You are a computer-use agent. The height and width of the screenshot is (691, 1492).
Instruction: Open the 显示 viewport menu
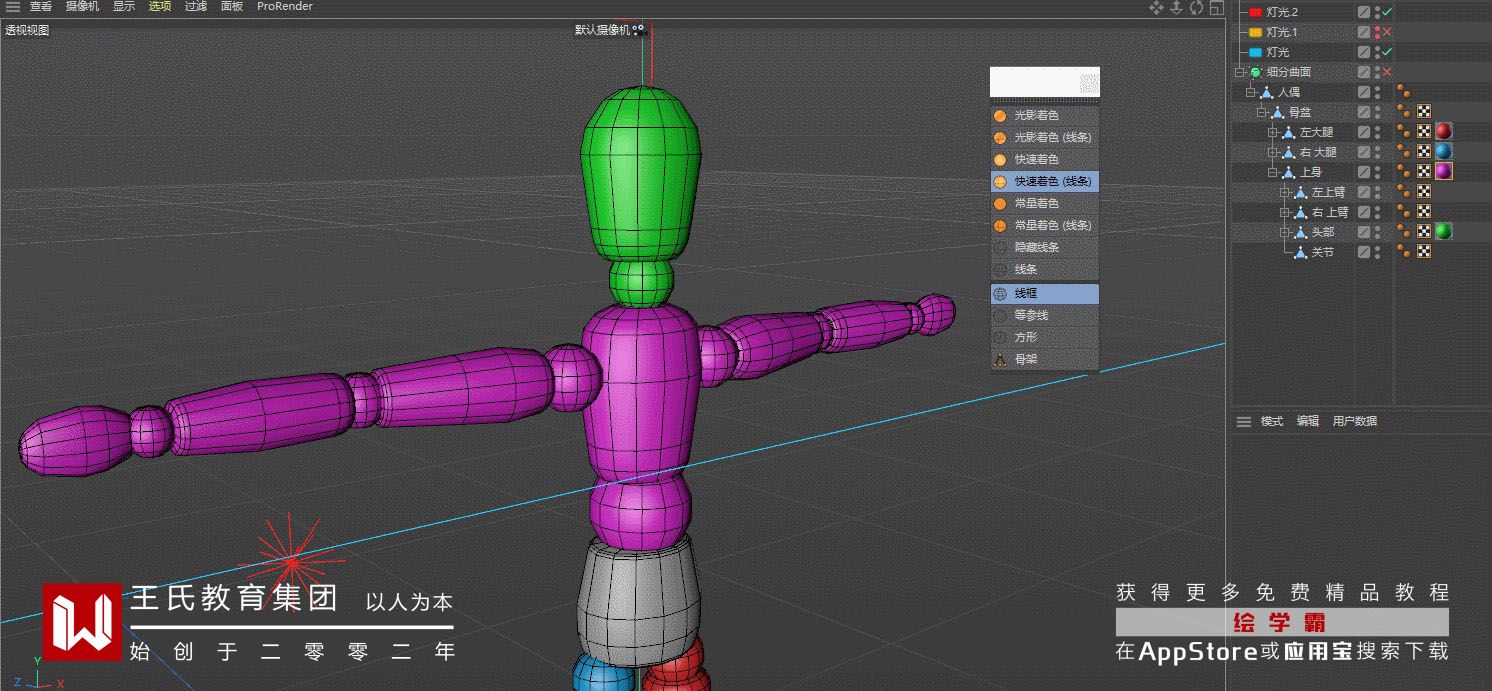point(124,6)
